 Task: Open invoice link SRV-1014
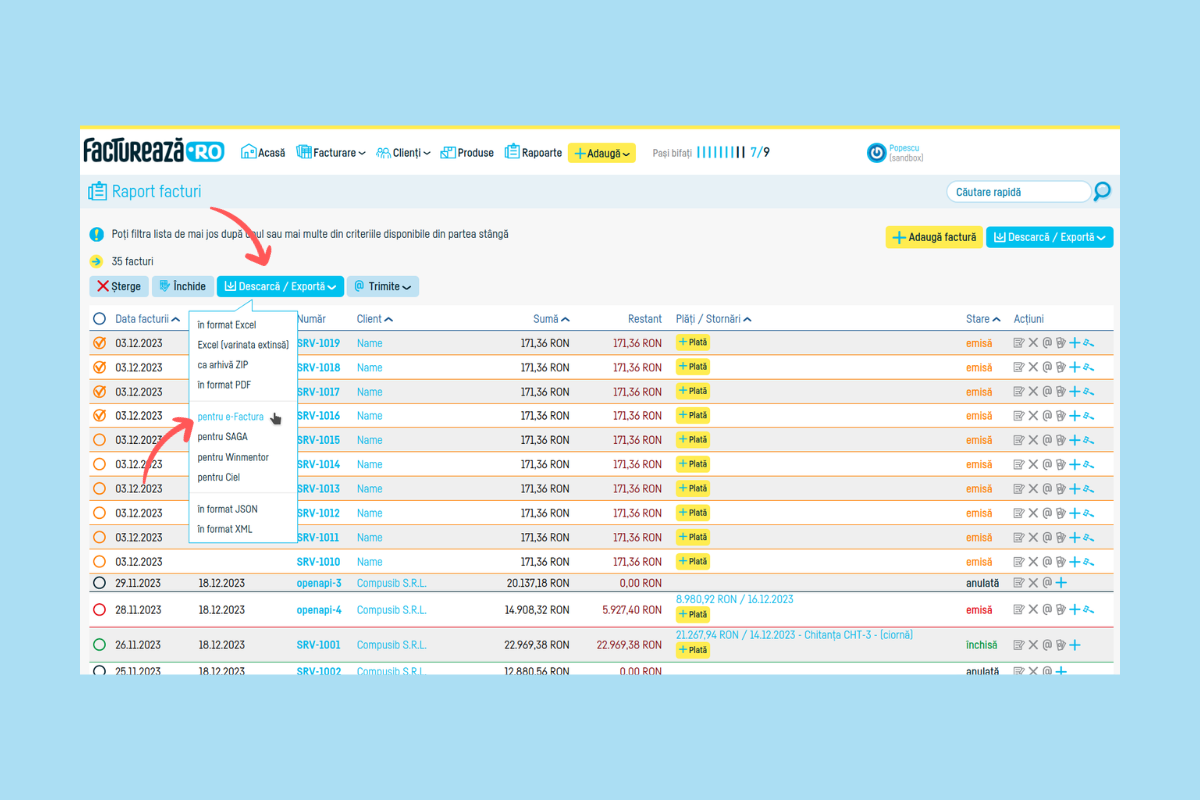[318, 464]
